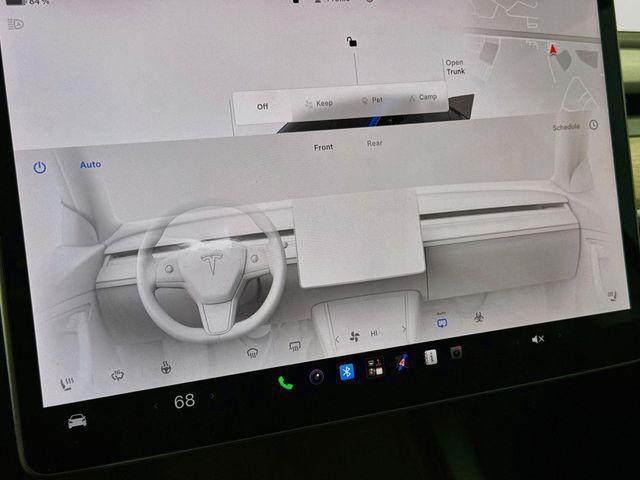Viewport: 640px width, 480px height.
Task: Toggle the front windshield defrost
Action: pos(252,353)
